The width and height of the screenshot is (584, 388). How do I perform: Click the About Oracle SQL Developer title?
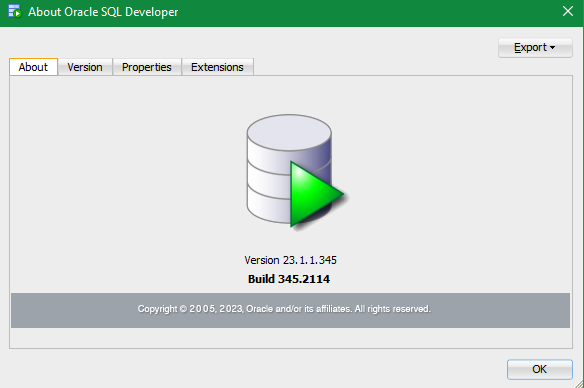103,12
